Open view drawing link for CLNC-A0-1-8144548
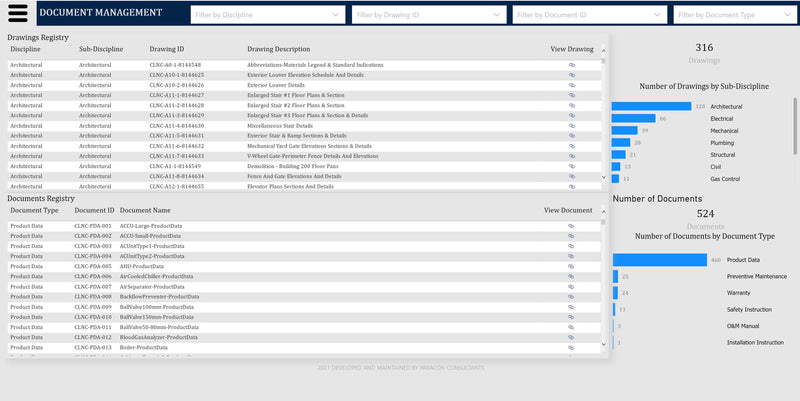 coord(572,64)
